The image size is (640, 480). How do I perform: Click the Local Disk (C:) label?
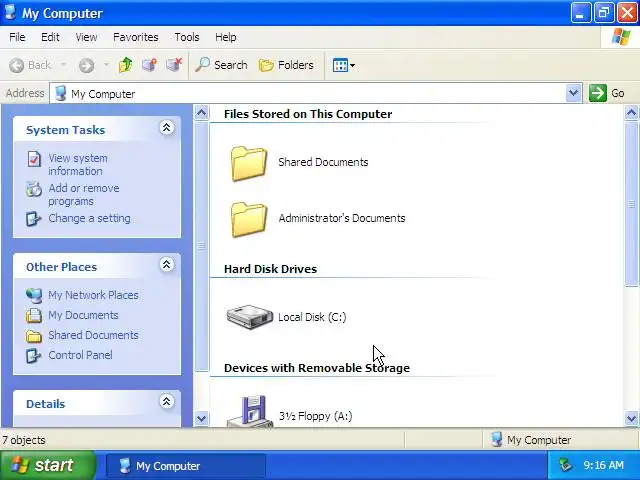coord(312,317)
